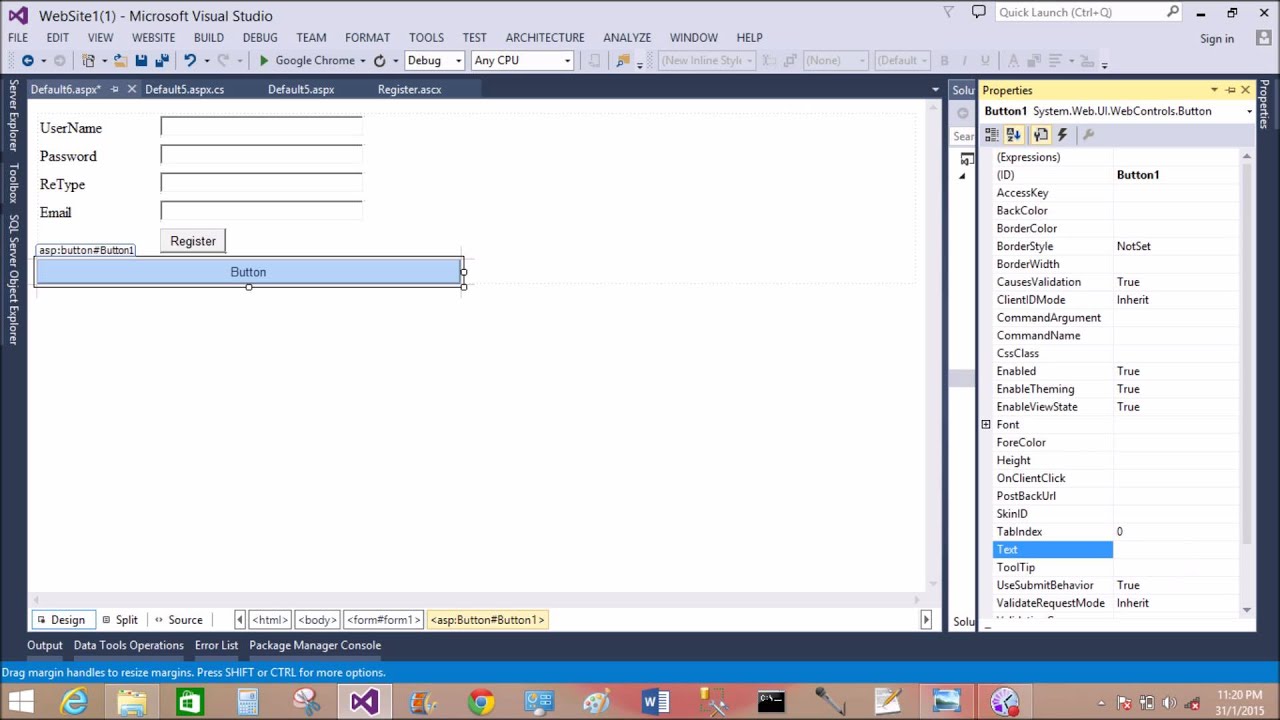The width and height of the screenshot is (1280, 720).
Task: Open the Refresh button dropdown arrow
Action: tap(395, 61)
